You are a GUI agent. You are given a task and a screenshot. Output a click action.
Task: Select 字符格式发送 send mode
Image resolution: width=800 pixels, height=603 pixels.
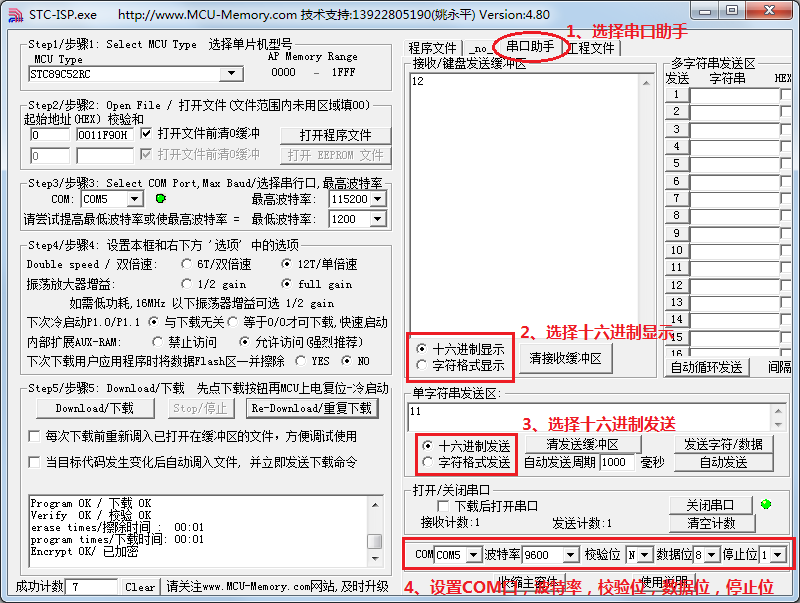coord(427,462)
